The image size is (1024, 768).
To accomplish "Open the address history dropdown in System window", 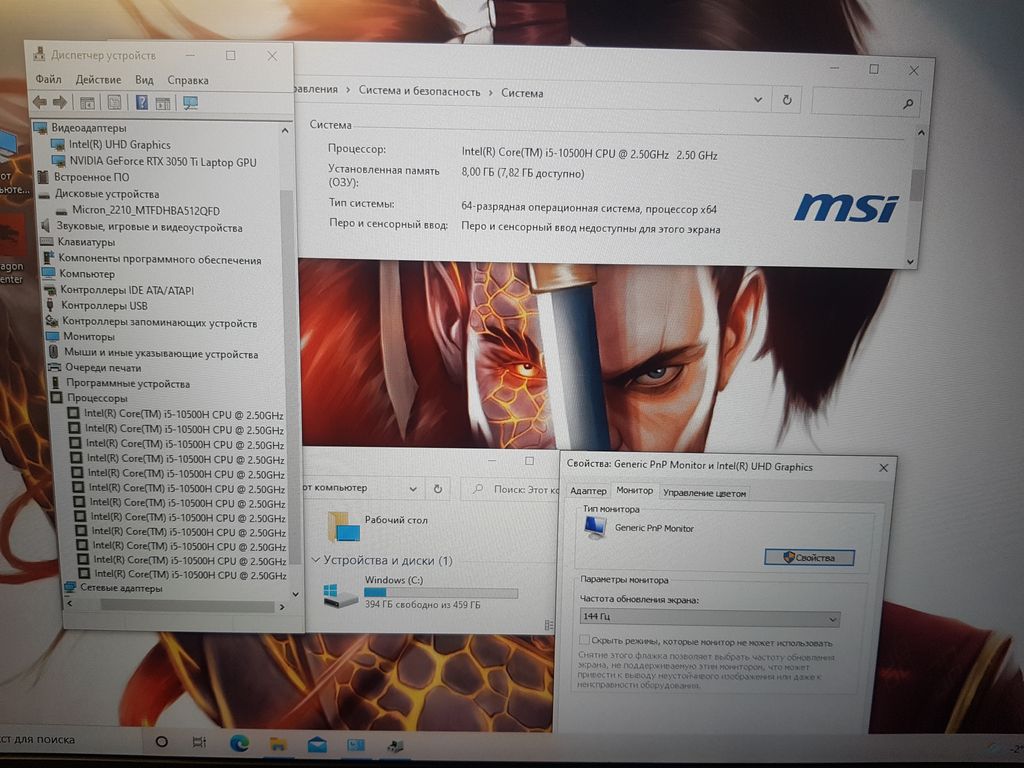I will point(758,99).
